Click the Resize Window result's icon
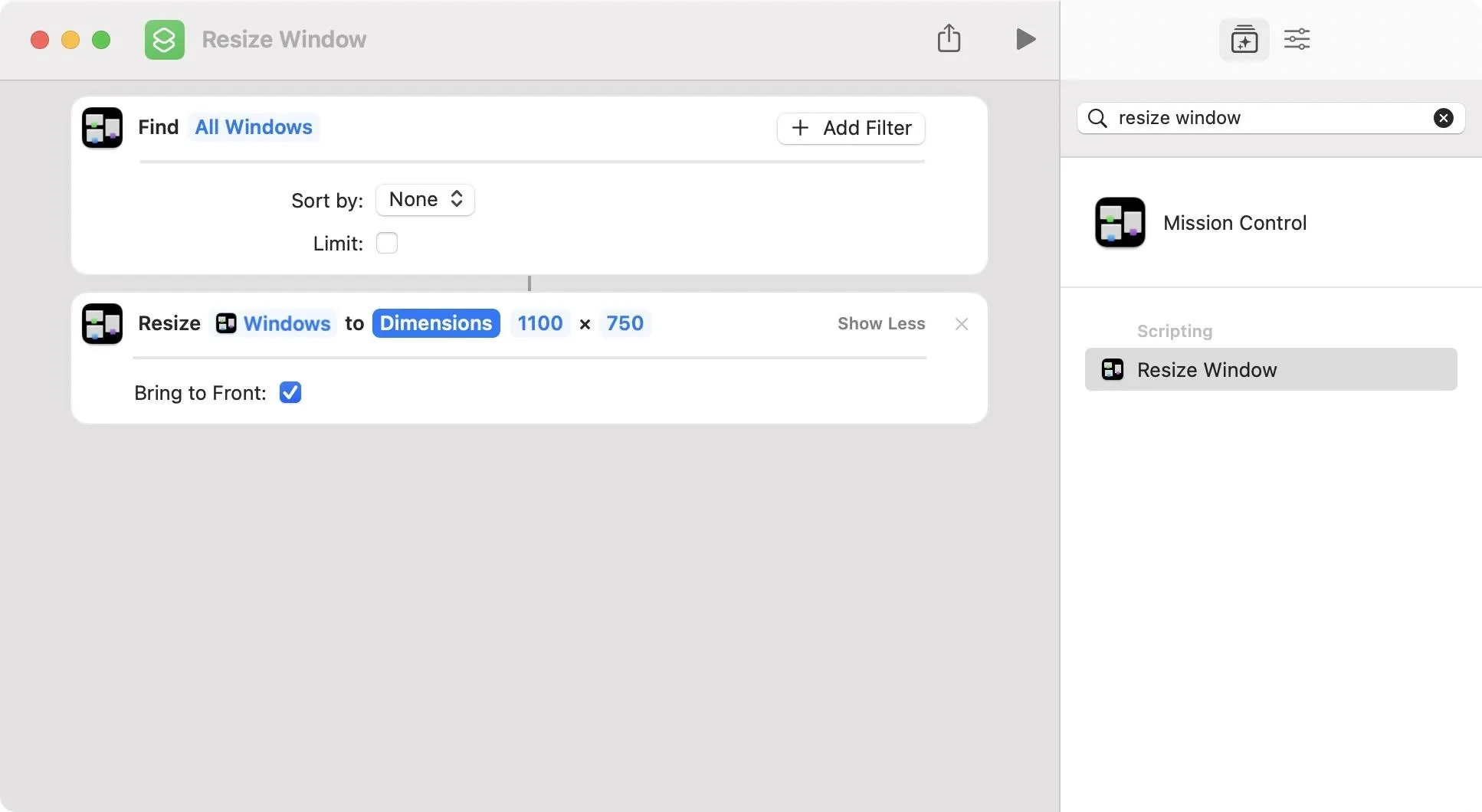This screenshot has height=812, width=1482. point(1112,369)
